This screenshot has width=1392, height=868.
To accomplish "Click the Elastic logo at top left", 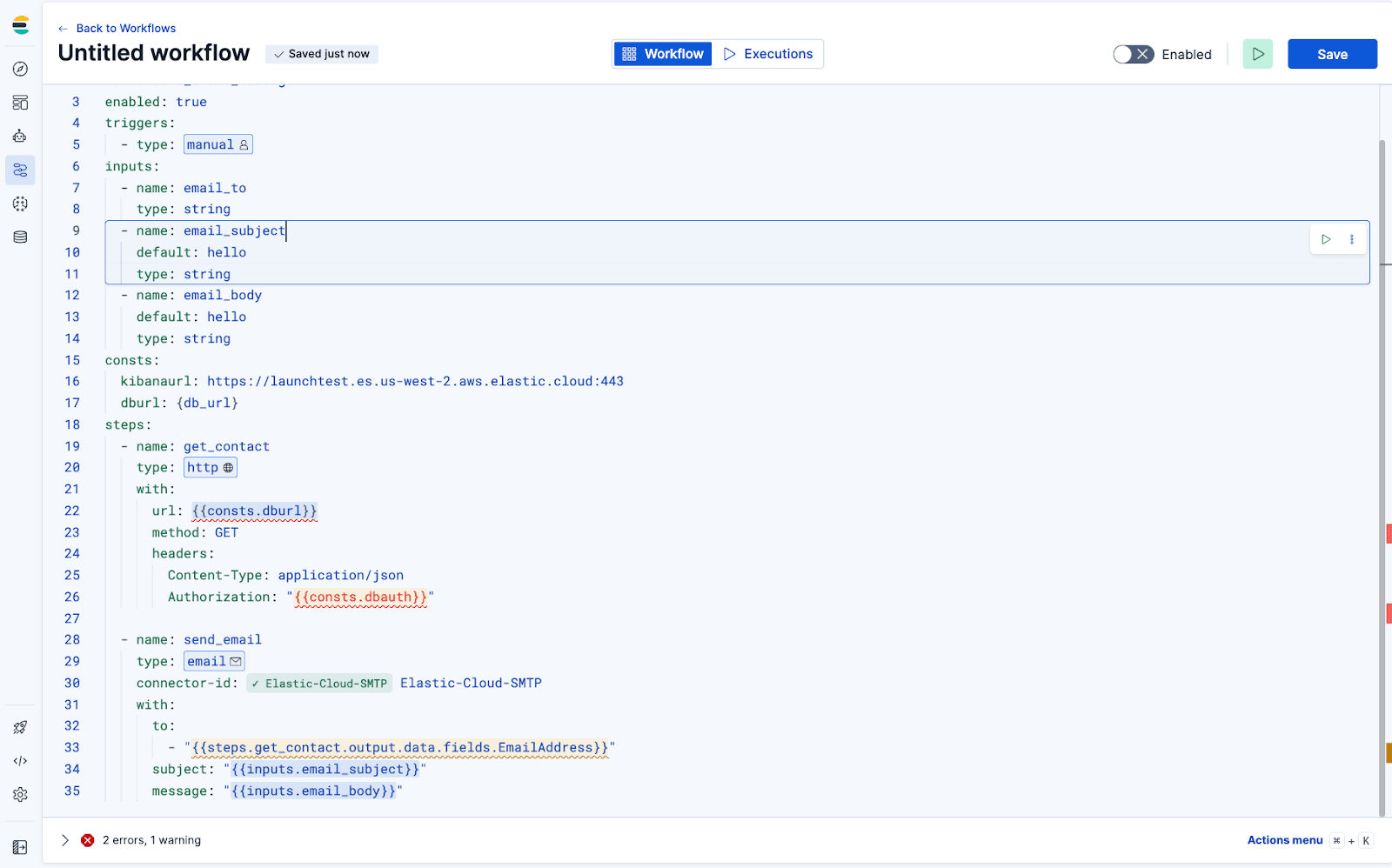I will 20,24.
